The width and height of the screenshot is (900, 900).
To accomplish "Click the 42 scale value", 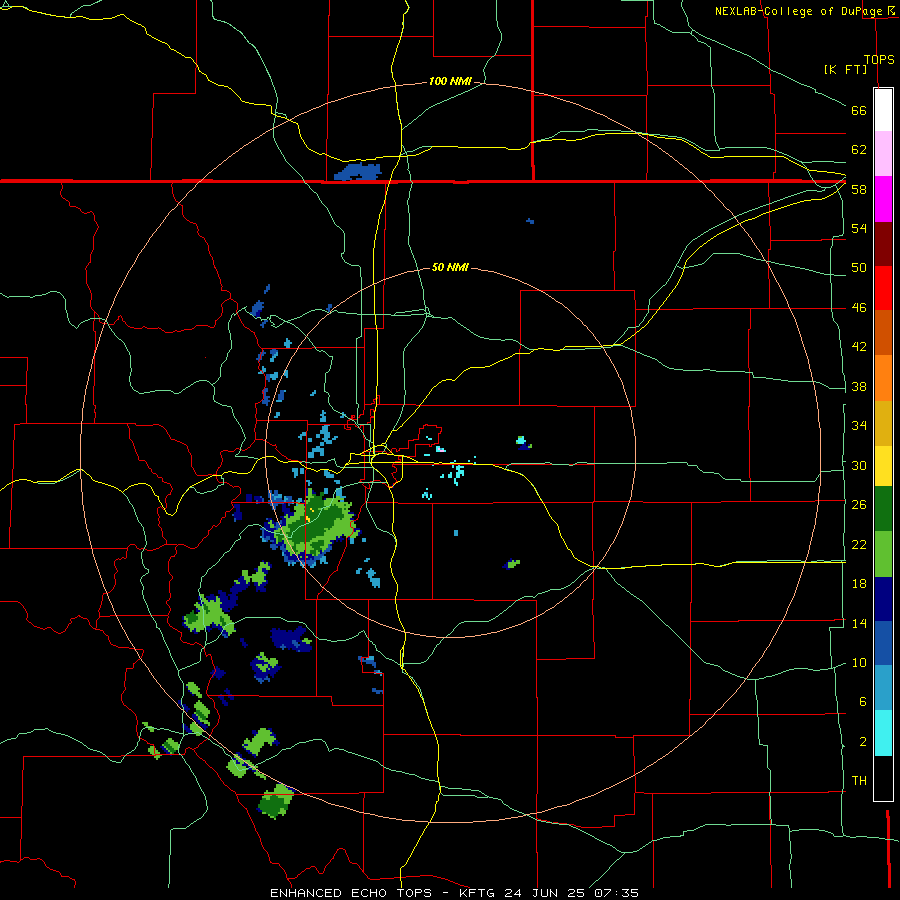I will [x=859, y=347].
